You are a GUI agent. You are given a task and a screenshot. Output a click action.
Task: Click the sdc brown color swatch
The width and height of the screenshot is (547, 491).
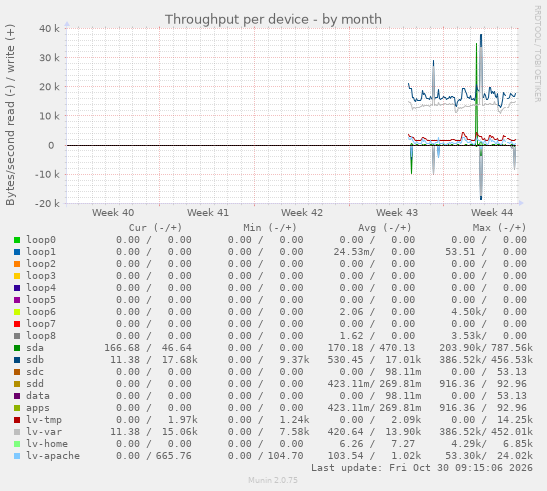point(17,372)
